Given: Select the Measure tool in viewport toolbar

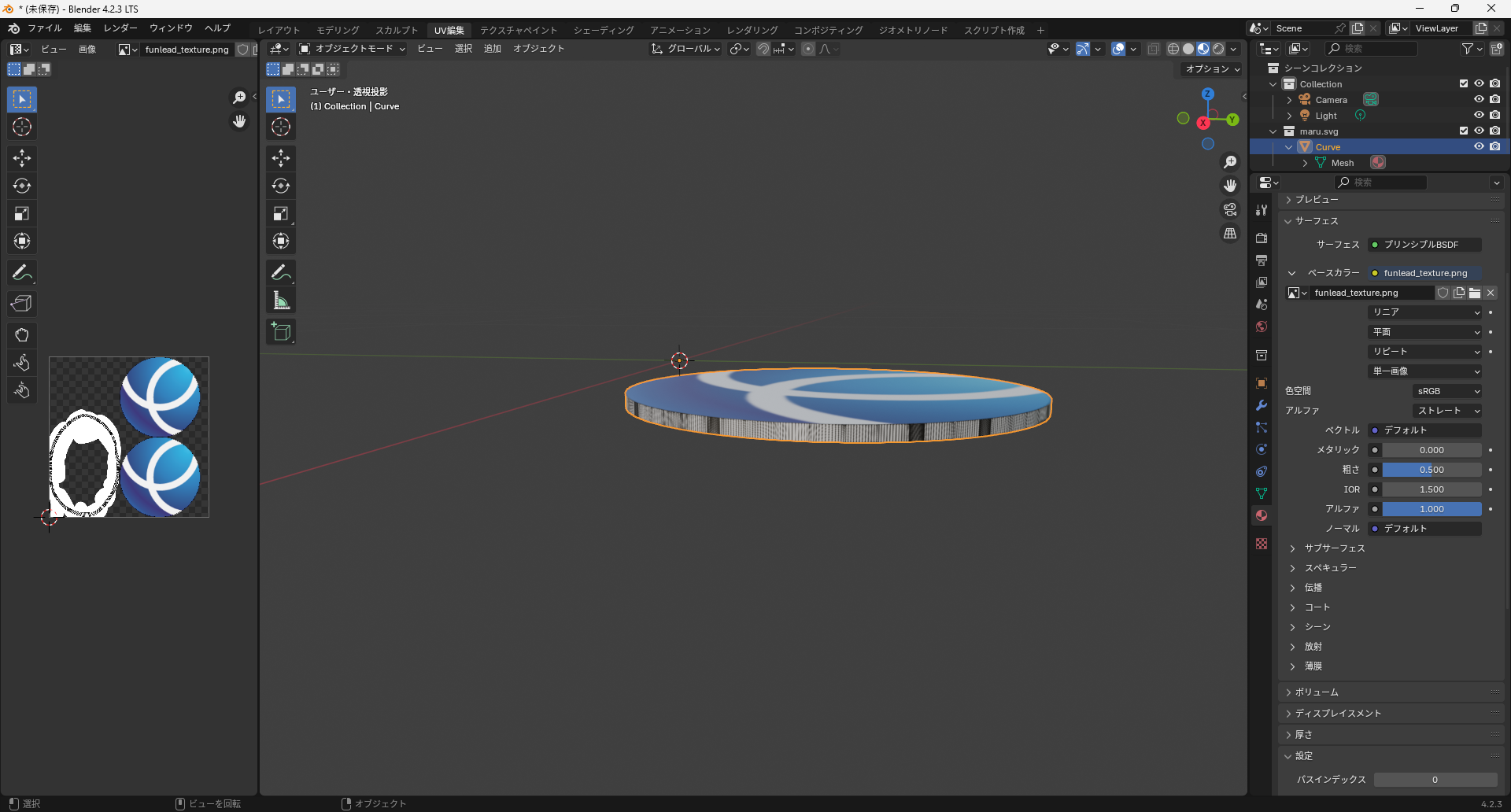Looking at the screenshot, I should (x=281, y=301).
